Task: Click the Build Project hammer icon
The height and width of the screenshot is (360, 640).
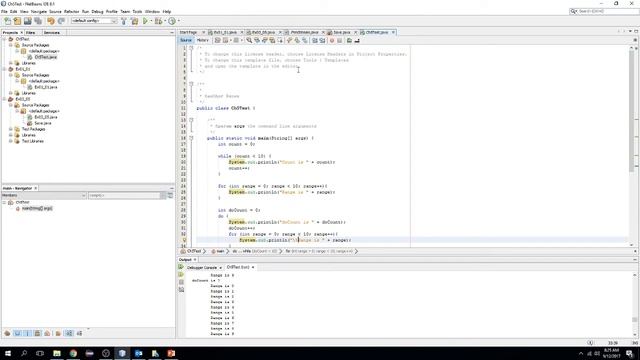Action: [x=124, y=21]
